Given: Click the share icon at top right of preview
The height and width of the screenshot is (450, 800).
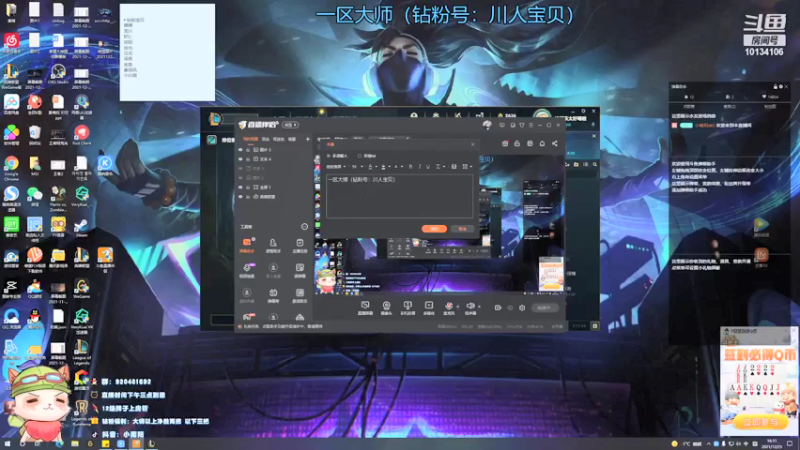Looking at the screenshot, I should 555,143.
